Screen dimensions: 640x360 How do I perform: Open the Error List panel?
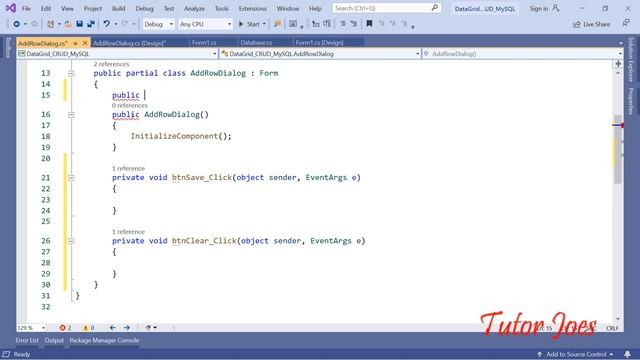coord(27,340)
